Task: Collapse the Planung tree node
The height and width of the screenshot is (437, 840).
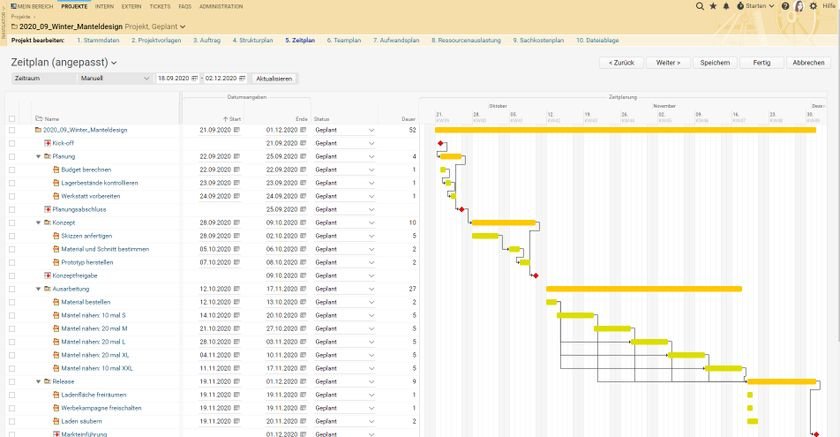Action: [x=39, y=156]
